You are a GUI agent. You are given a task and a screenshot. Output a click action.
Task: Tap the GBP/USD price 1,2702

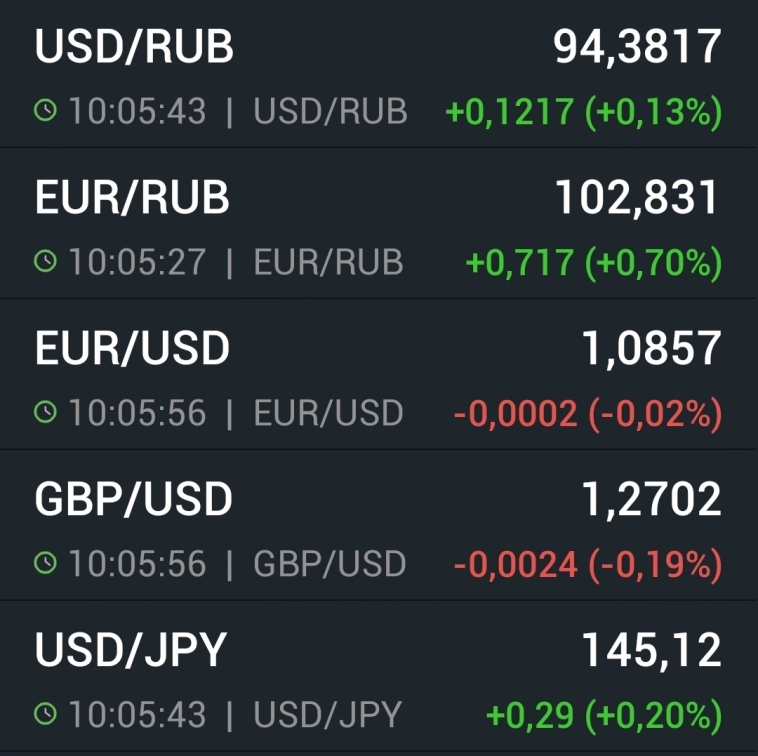651,499
